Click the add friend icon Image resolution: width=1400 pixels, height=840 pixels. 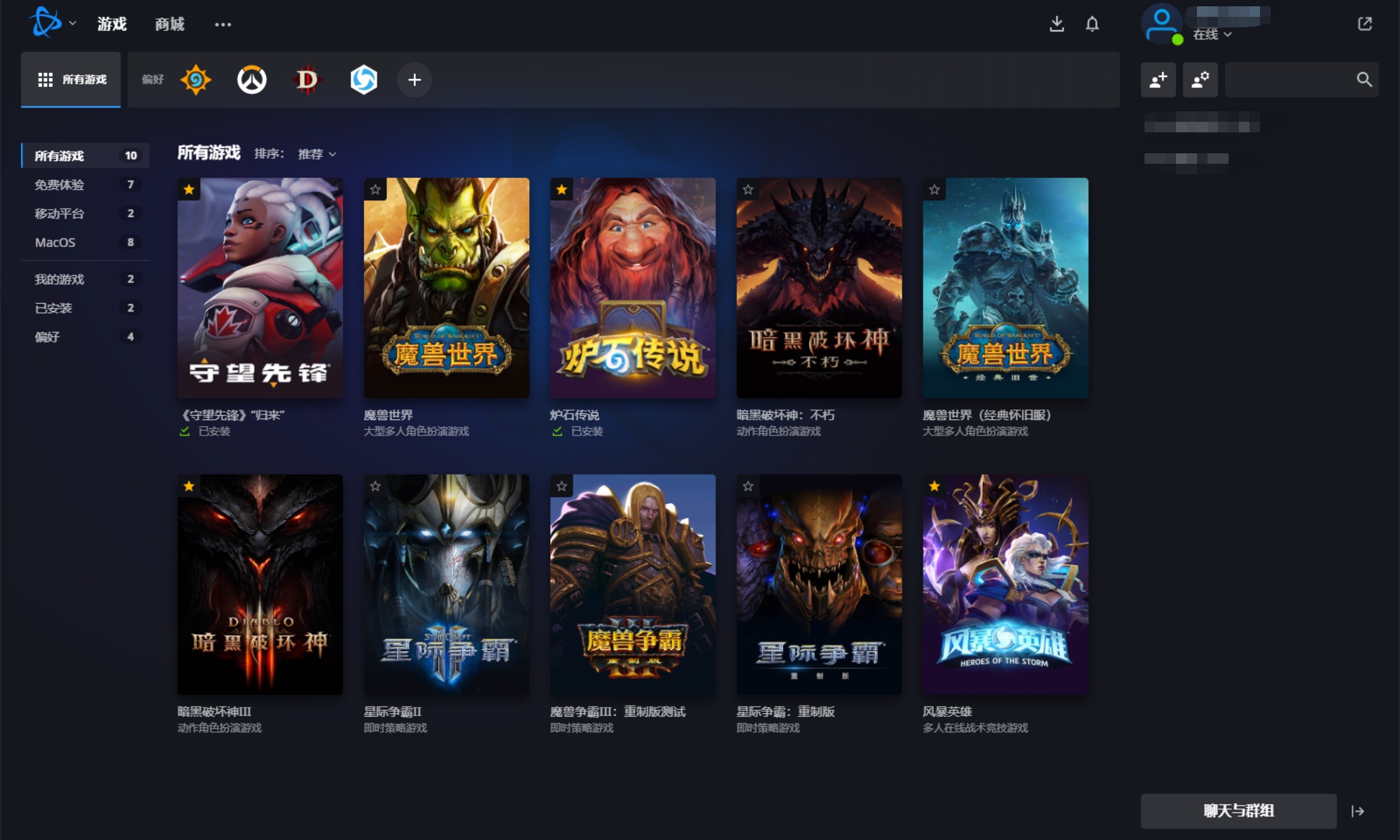pyautogui.click(x=1158, y=80)
